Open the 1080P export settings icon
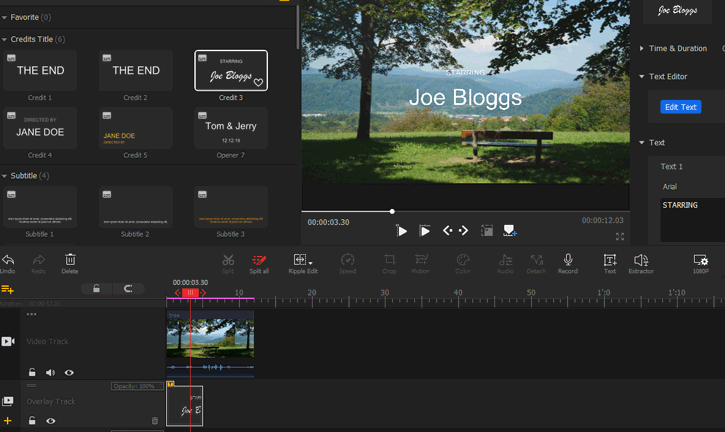 tap(700, 260)
